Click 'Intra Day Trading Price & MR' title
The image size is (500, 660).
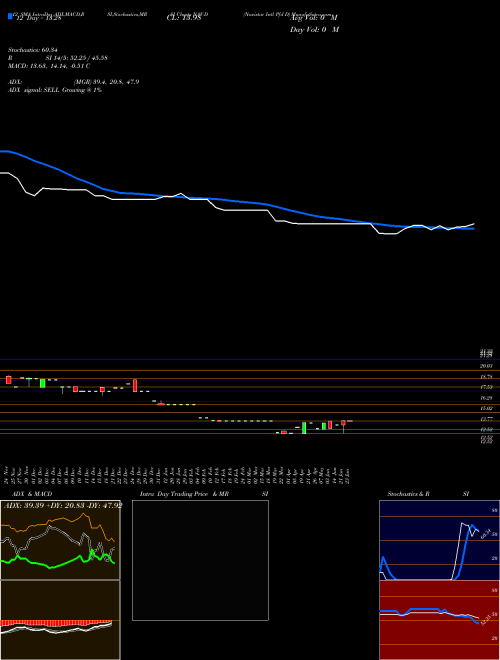coord(185,494)
